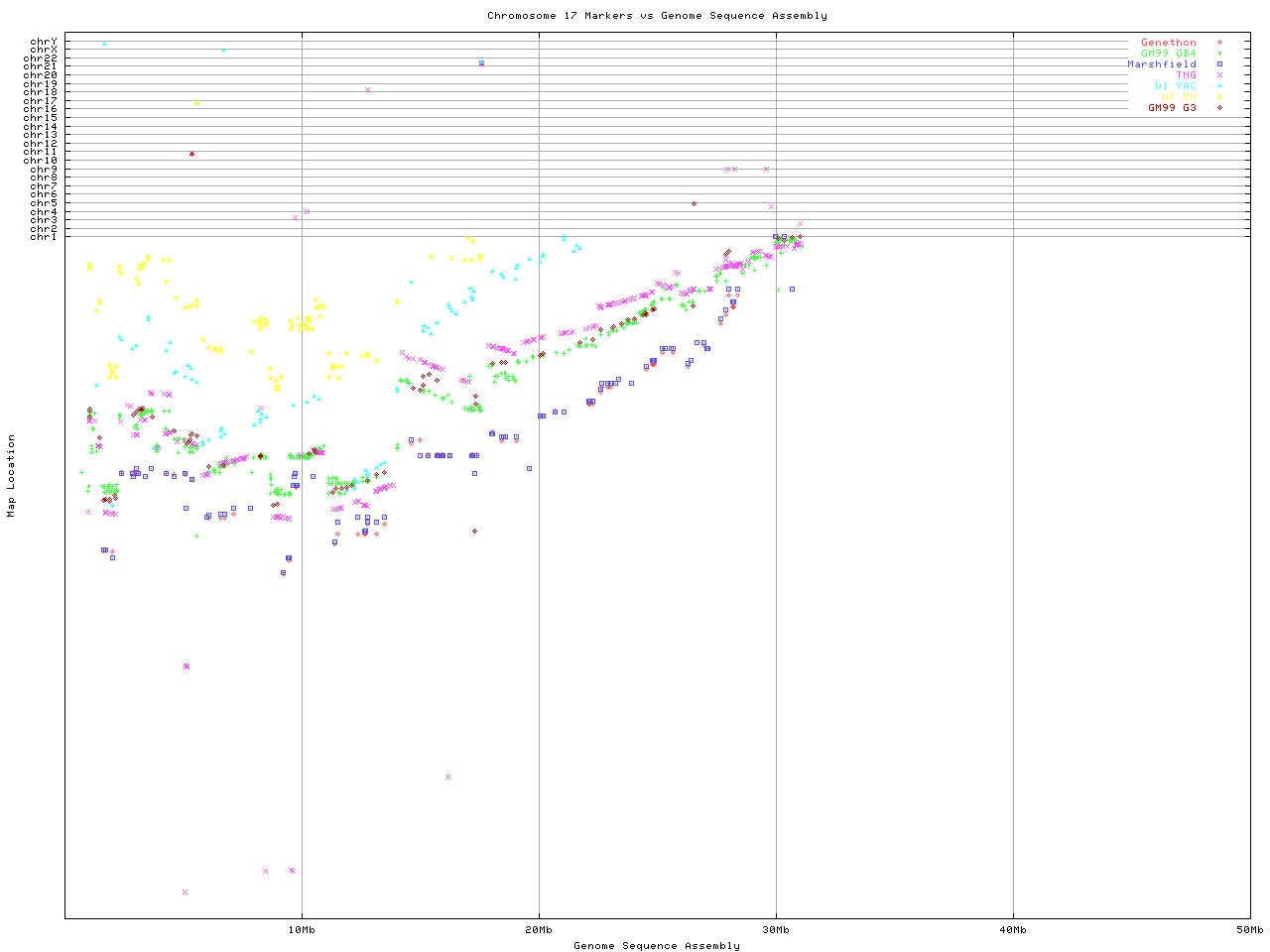
Task: Click the 30Mb x-axis tick label
Action: click(x=776, y=930)
